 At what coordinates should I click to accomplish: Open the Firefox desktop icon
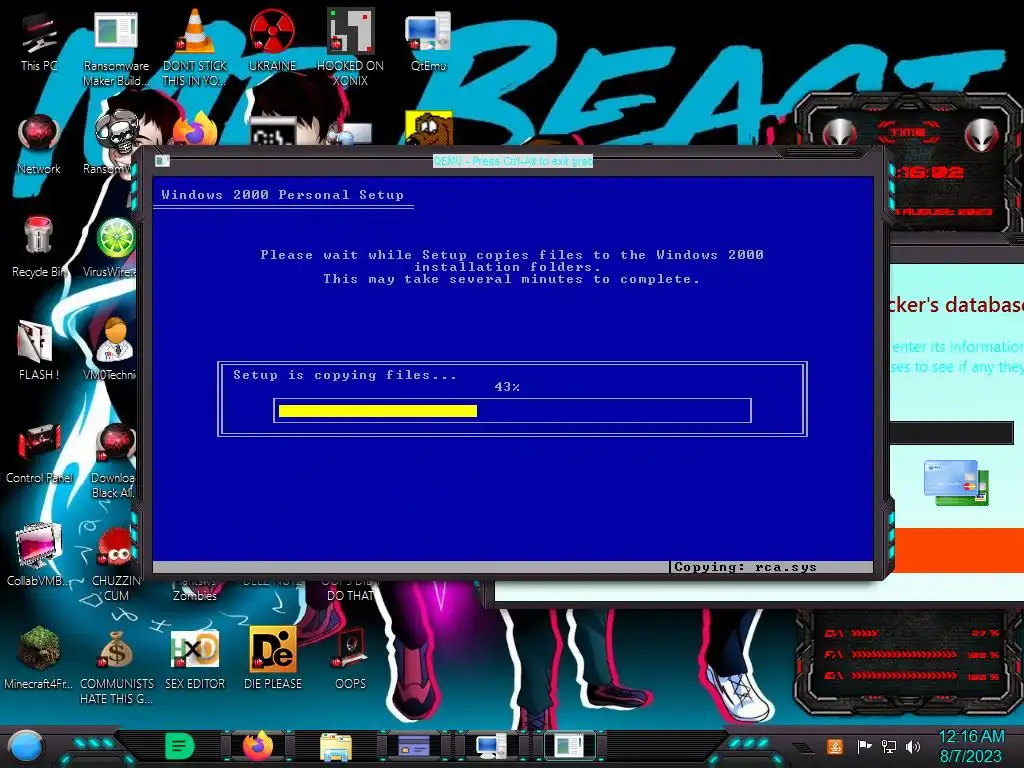click(195, 129)
